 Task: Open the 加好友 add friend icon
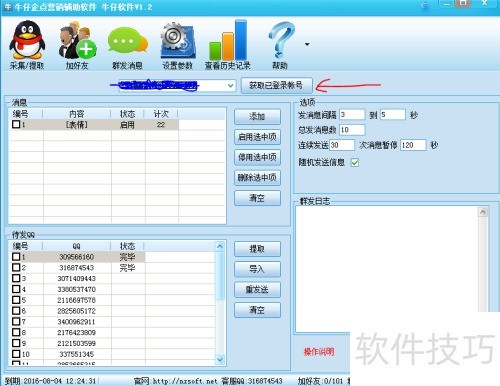coord(77,44)
